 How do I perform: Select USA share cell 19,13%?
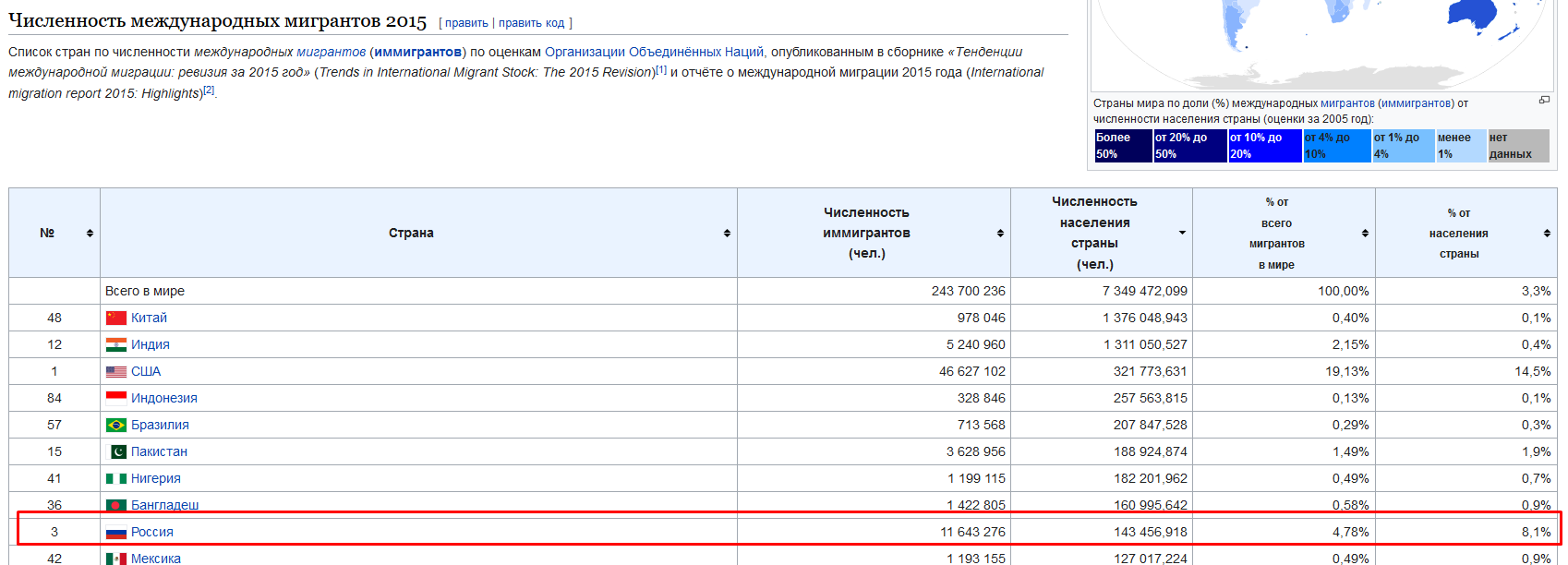point(1347,371)
